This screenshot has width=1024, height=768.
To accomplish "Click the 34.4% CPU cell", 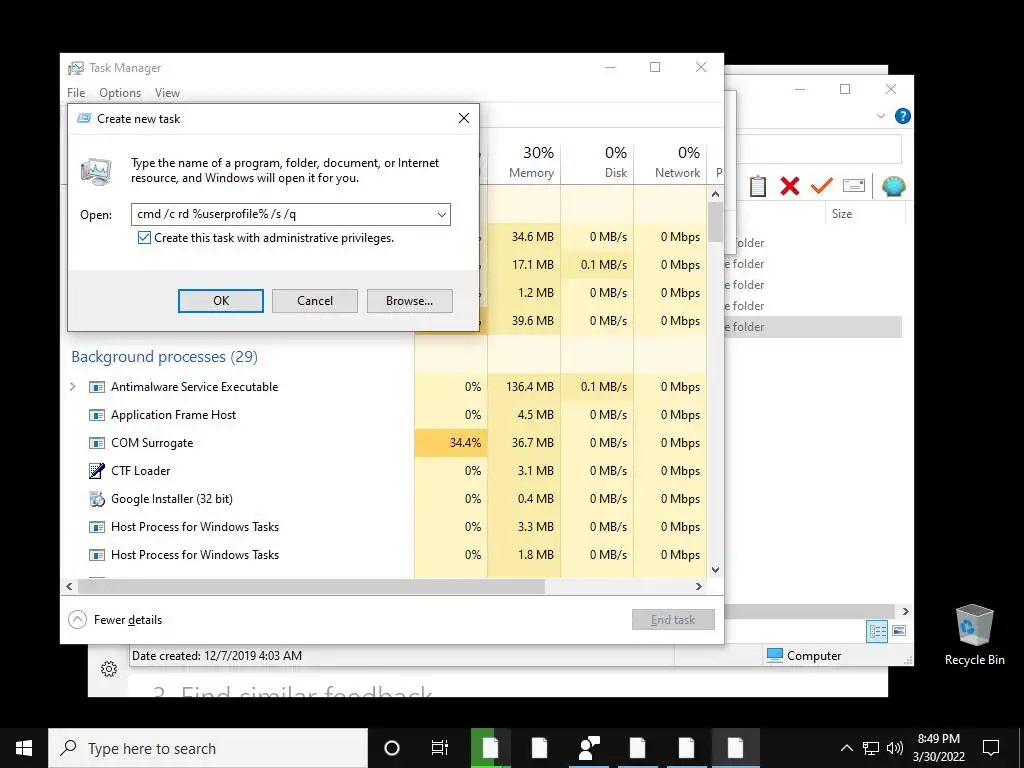I will click(451, 443).
